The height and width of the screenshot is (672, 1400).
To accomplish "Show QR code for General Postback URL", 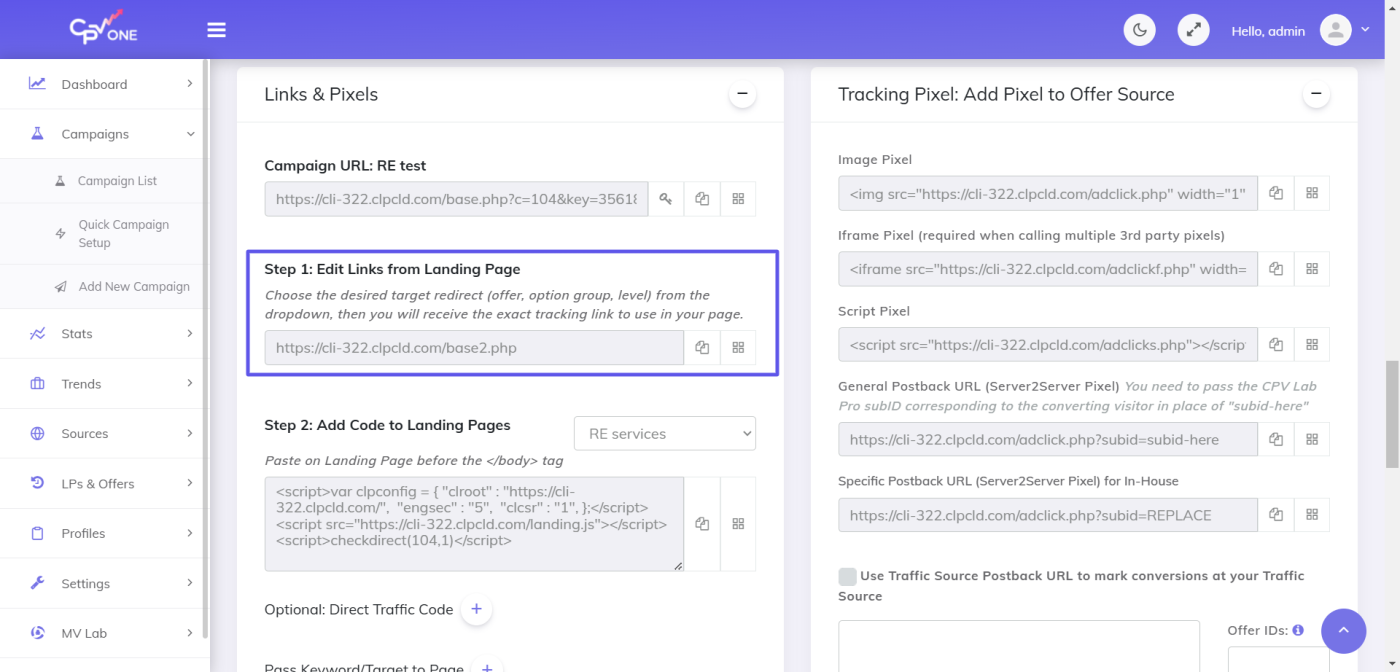I will pyautogui.click(x=1312, y=439).
